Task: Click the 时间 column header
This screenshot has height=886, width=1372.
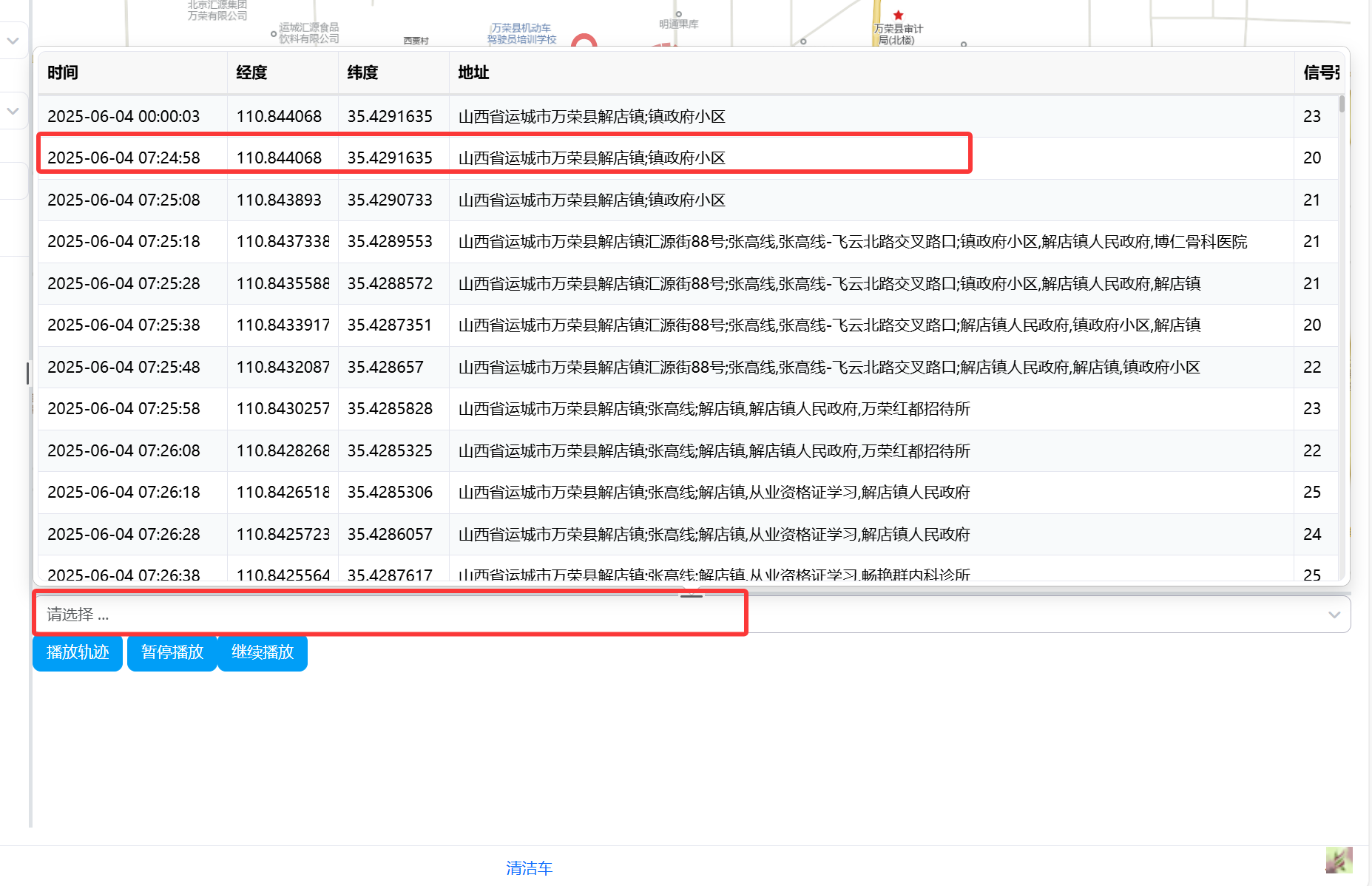Action: click(63, 72)
